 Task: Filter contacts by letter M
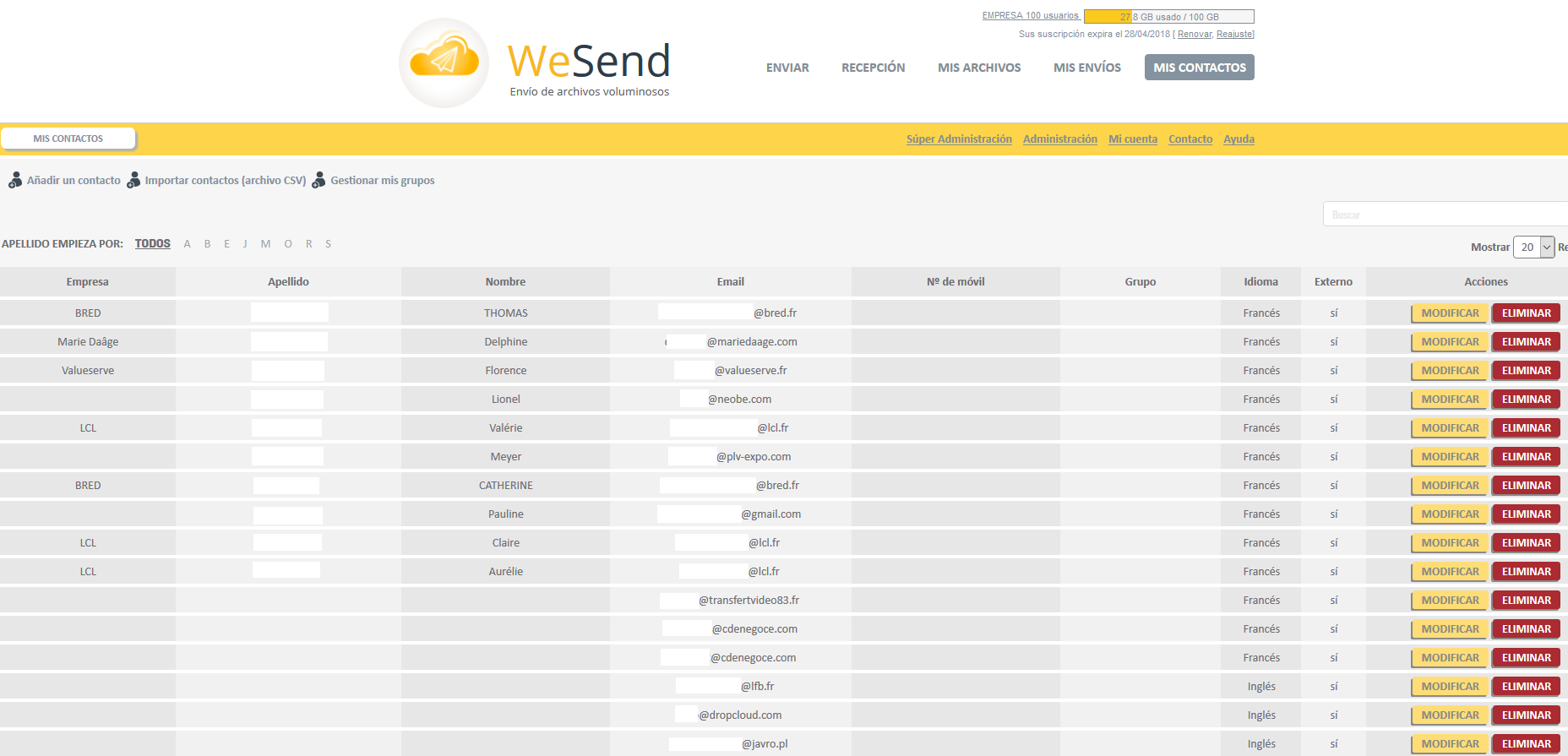point(265,244)
